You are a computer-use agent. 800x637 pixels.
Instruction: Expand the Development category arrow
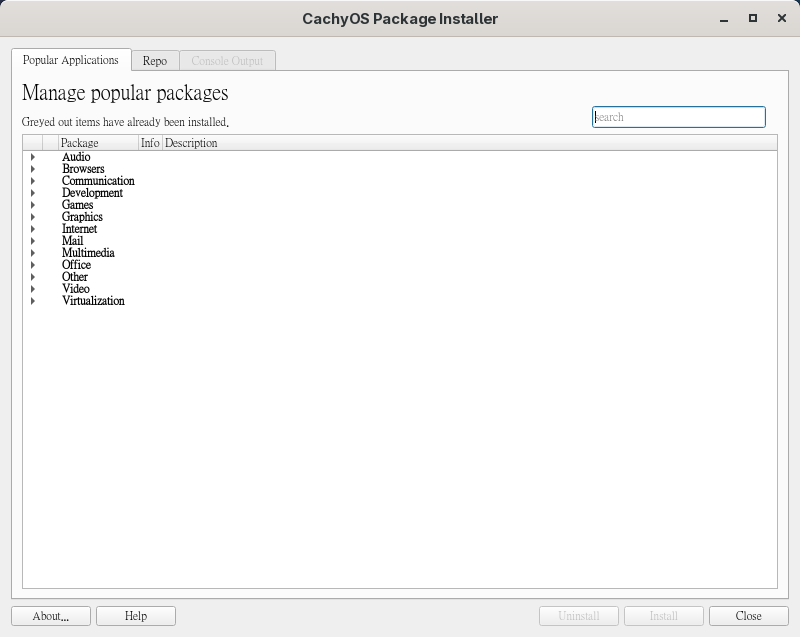(33, 193)
